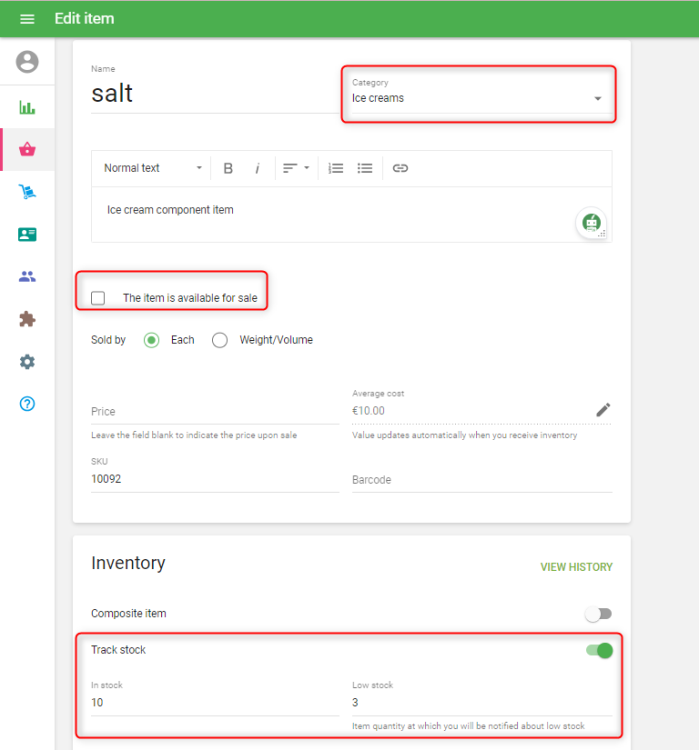
Task: Click the pencil icon to edit average cost
Action: click(x=603, y=409)
